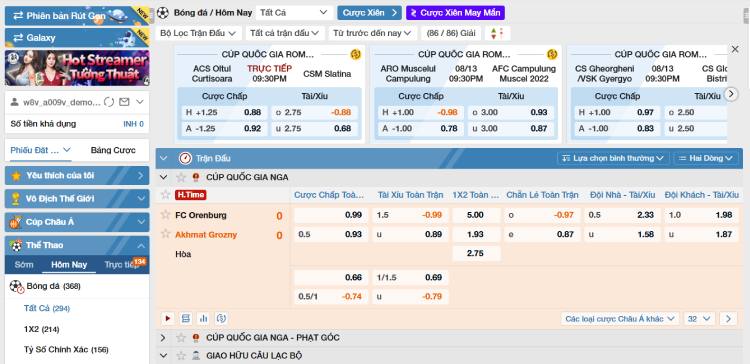The width and height of the screenshot is (750, 364).
Task: Click the clock icon beside Trận Đấu
Action: (185, 158)
